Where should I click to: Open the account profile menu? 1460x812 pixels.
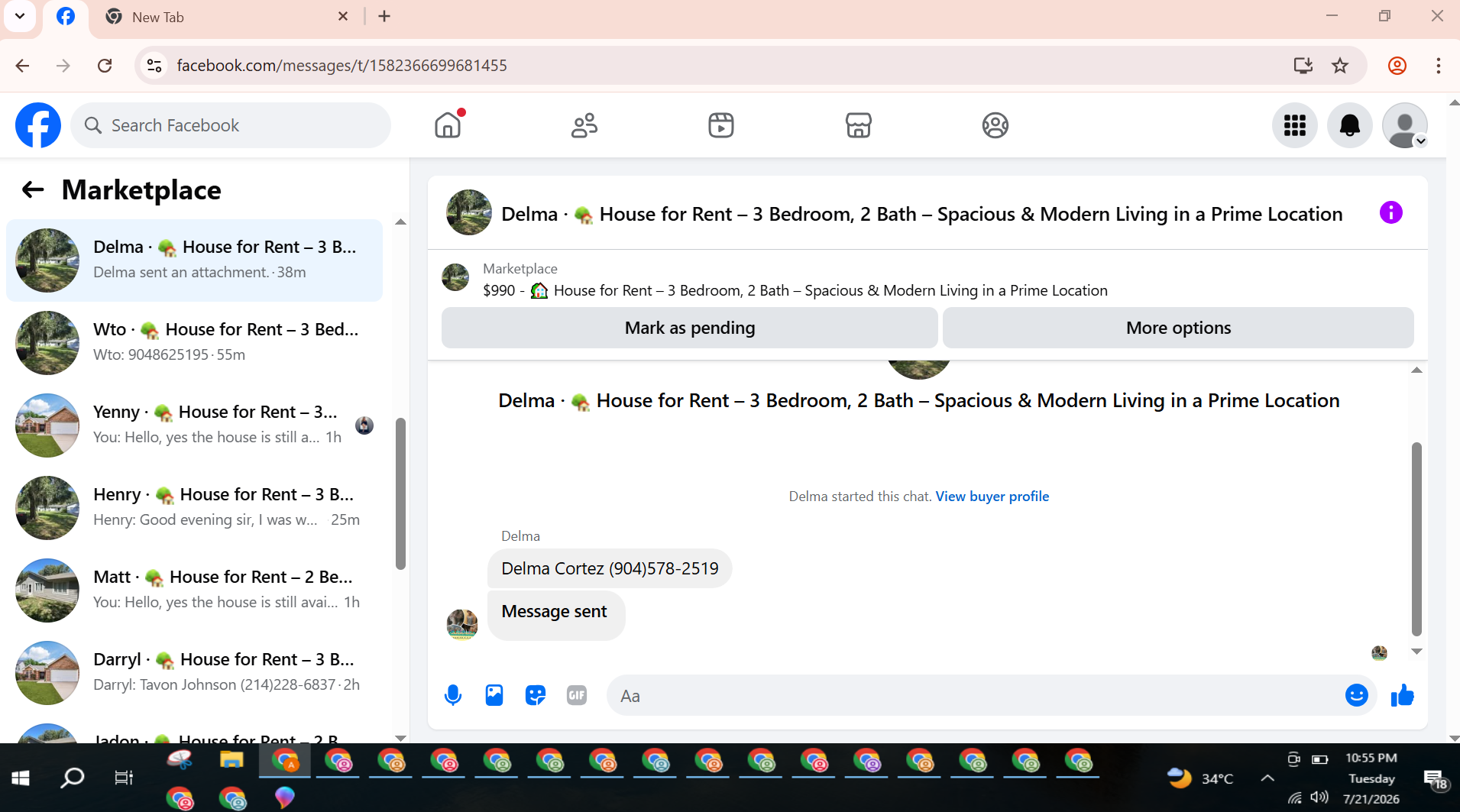coord(1405,125)
